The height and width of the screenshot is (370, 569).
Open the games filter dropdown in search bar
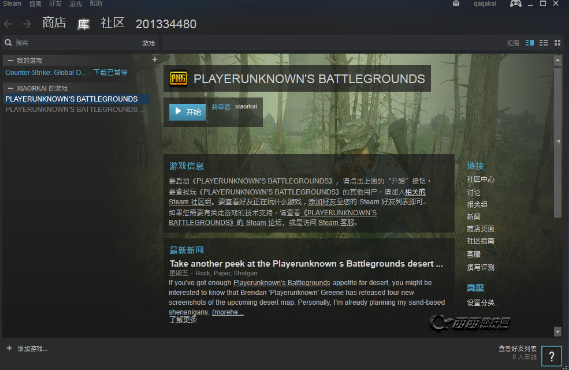click(148, 43)
